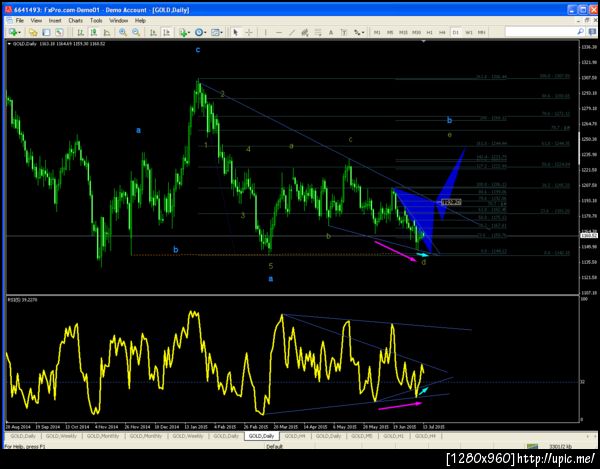Expand the new chart dropdown arrow
The height and width of the screenshot is (469, 600).
(20, 33)
